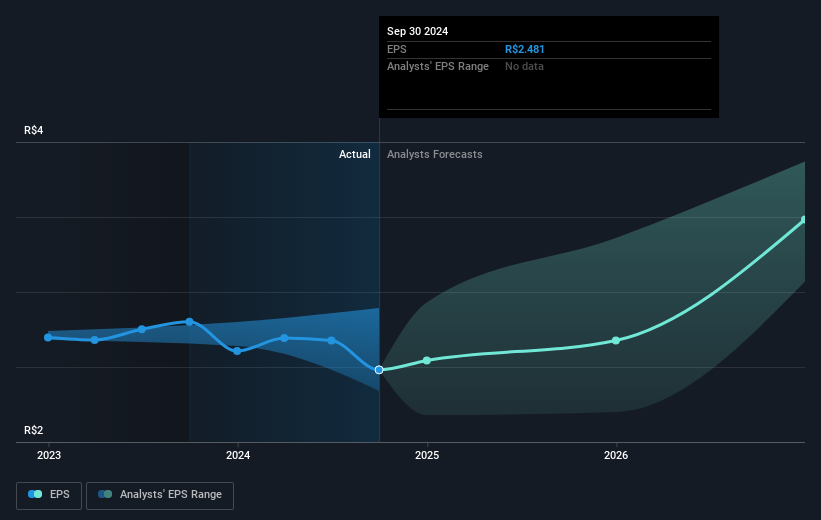Select the EPS data point at 2024

coord(237,351)
